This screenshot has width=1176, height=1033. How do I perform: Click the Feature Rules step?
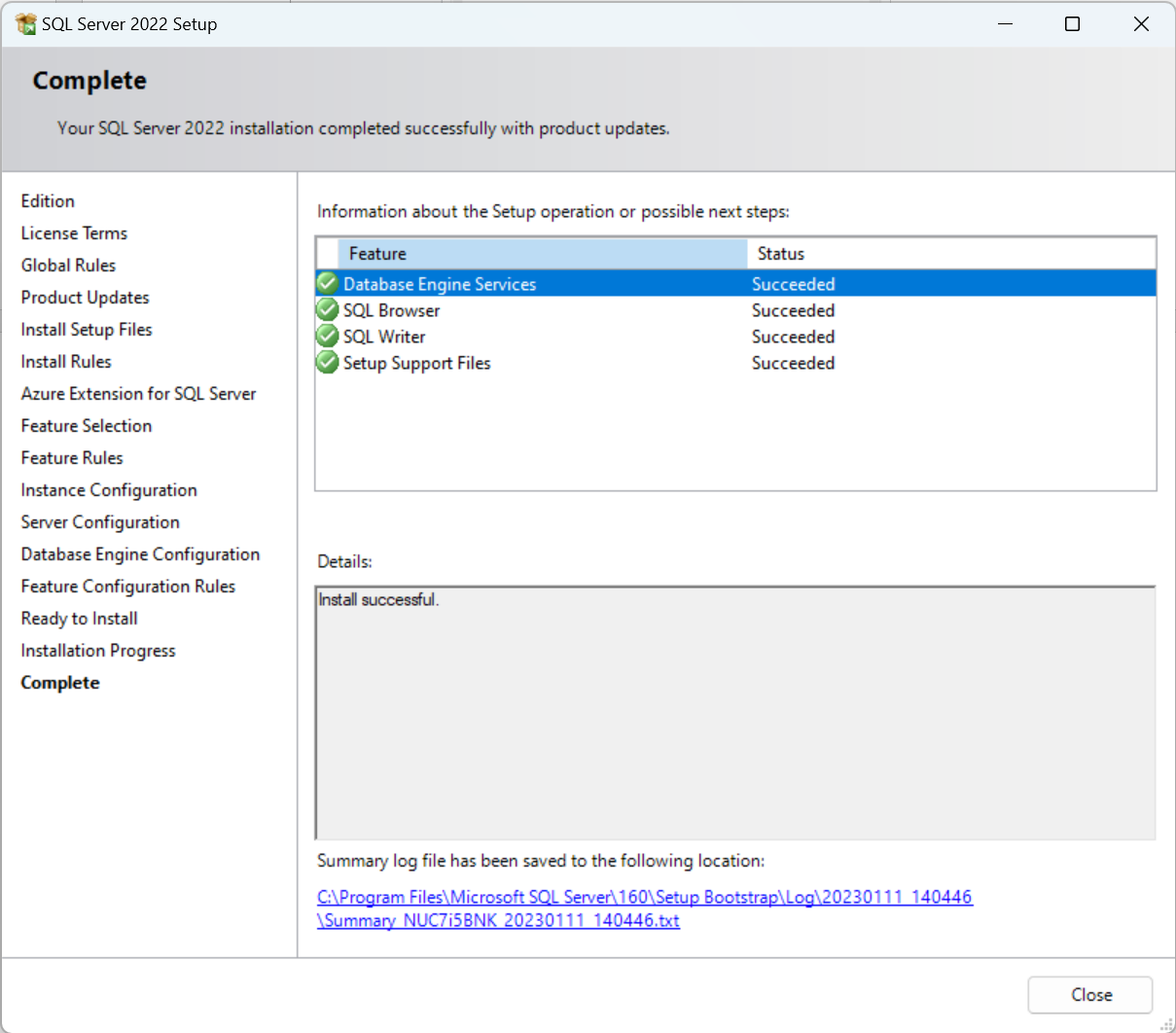(x=72, y=458)
